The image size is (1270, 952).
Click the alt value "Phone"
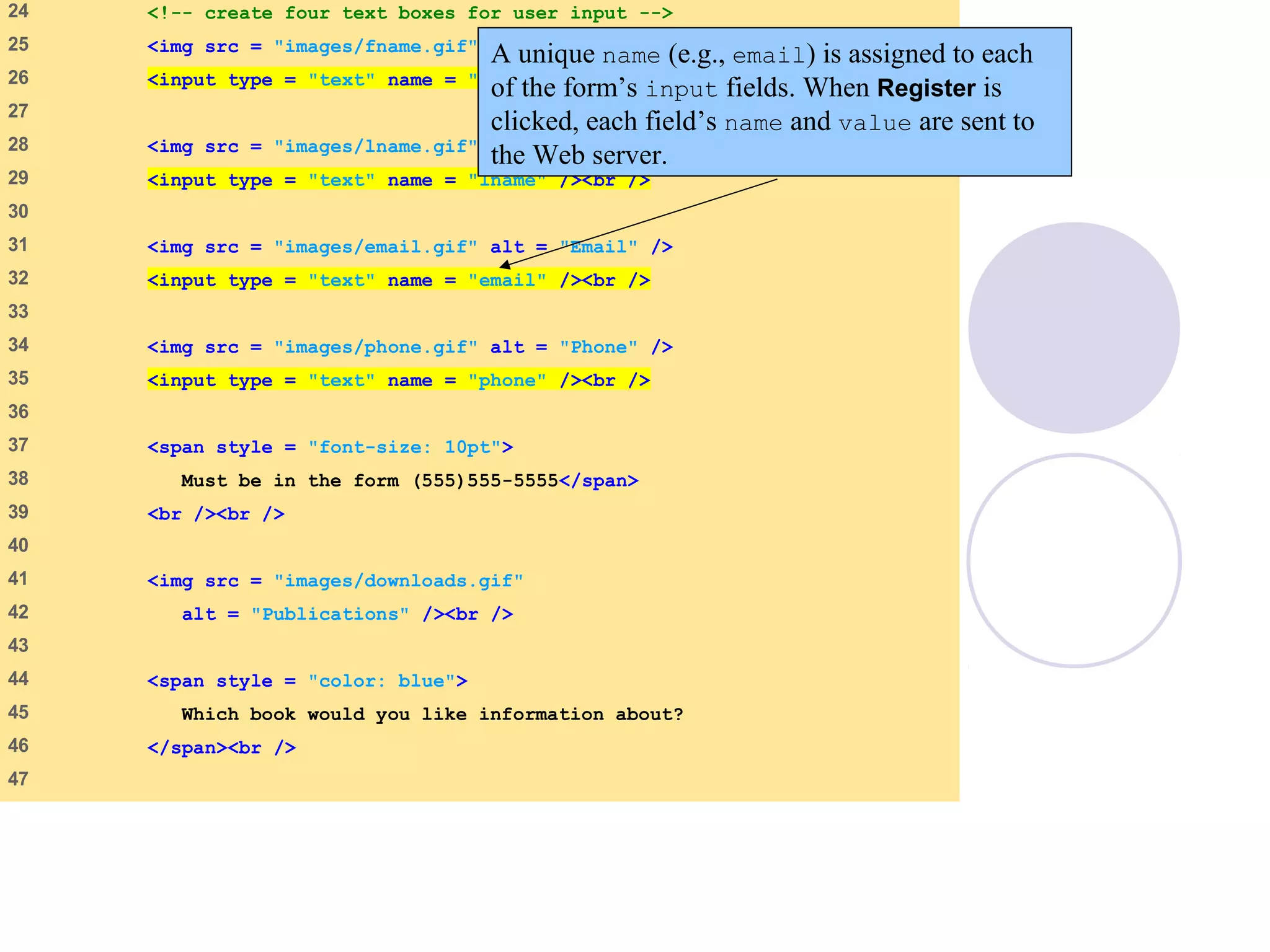(x=598, y=347)
